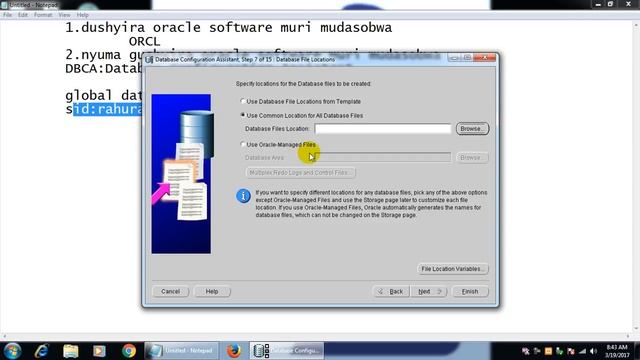Click the volume speaker tray icon
The width and height of the screenshot is (640, 360).
593,351
